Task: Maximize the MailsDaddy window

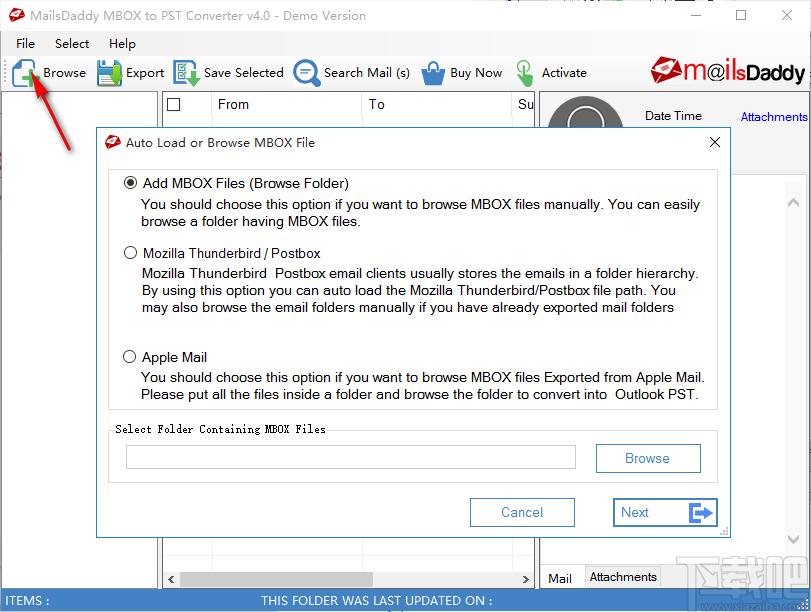Action: coord(741,15)
